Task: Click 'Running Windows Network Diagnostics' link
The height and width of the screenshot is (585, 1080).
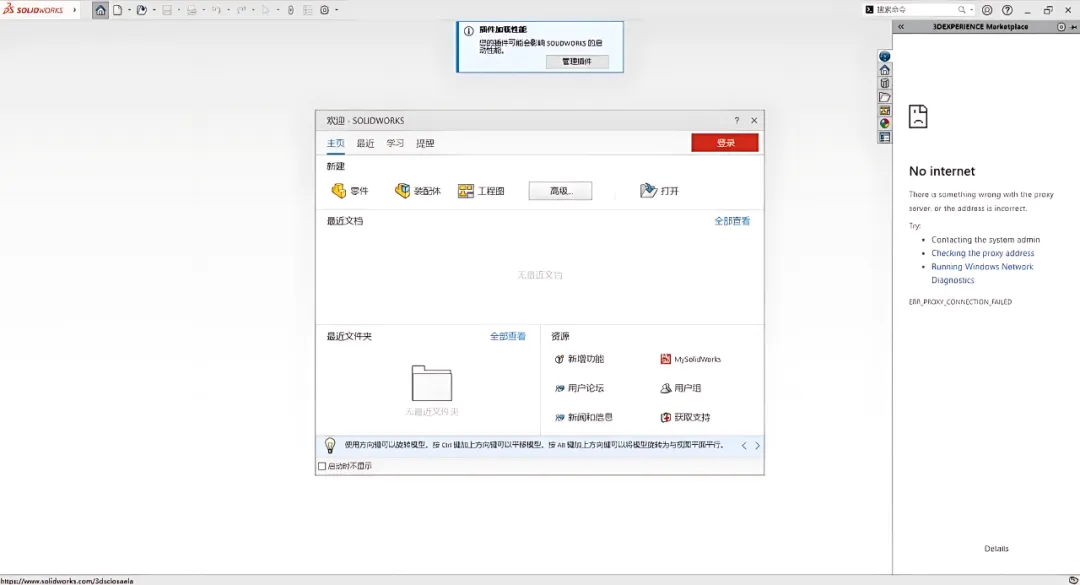Action: (982, 274)
